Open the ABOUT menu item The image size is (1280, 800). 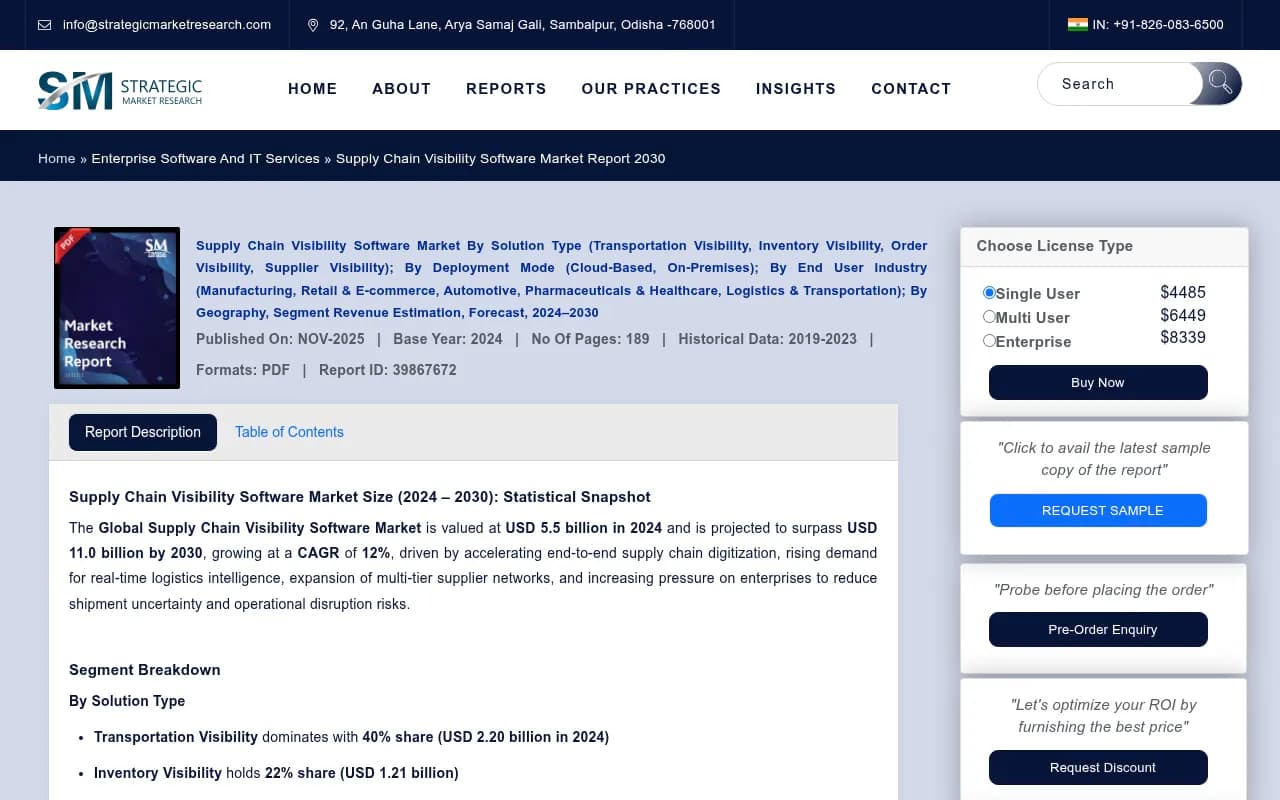coord(401,89)
